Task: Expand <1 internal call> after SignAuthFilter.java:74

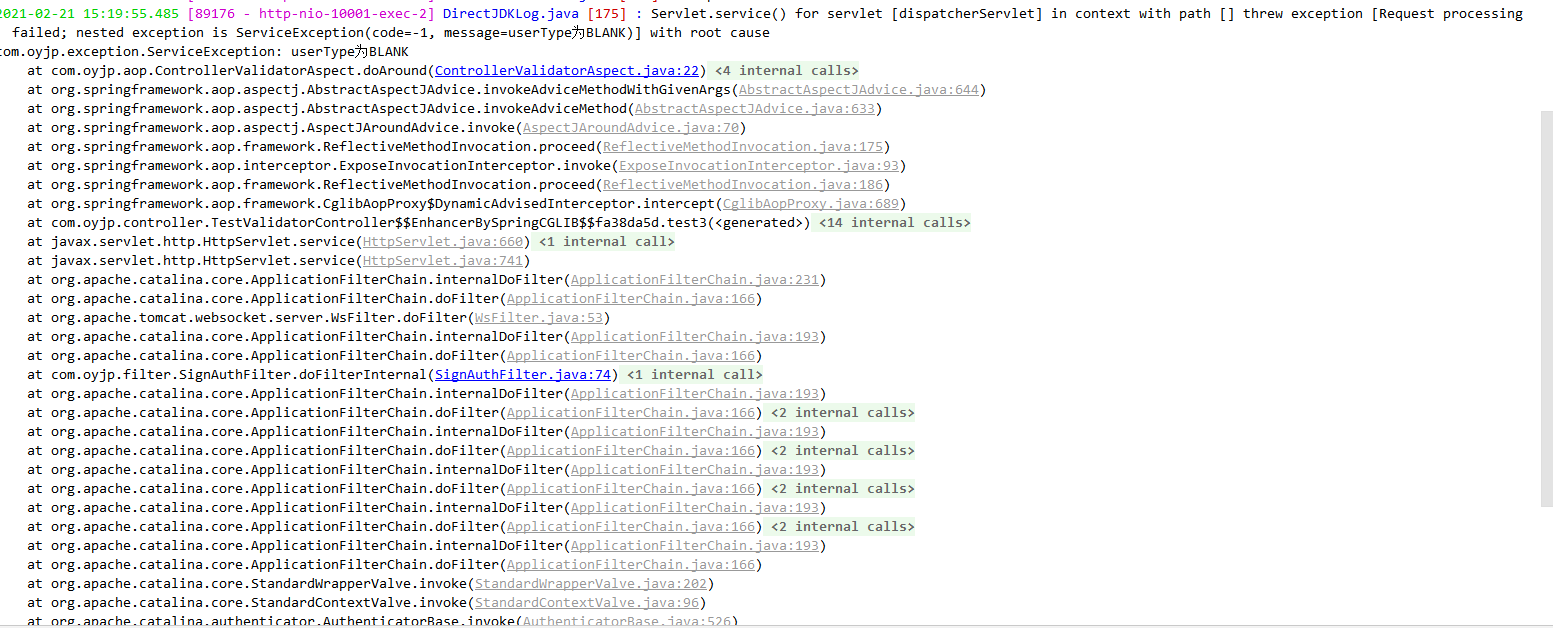Action: coord(694,375)
